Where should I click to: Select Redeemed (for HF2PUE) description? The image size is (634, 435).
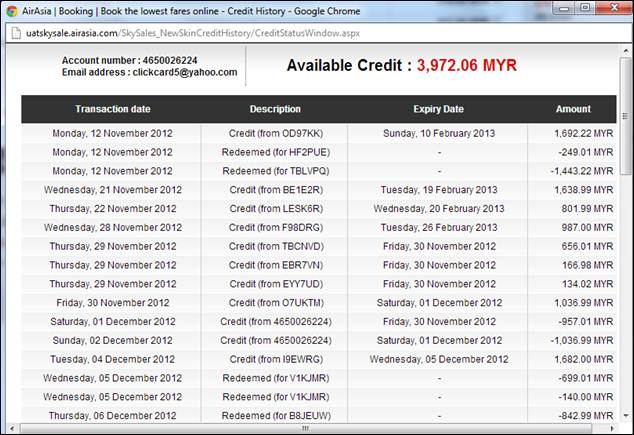coord(276,152)
